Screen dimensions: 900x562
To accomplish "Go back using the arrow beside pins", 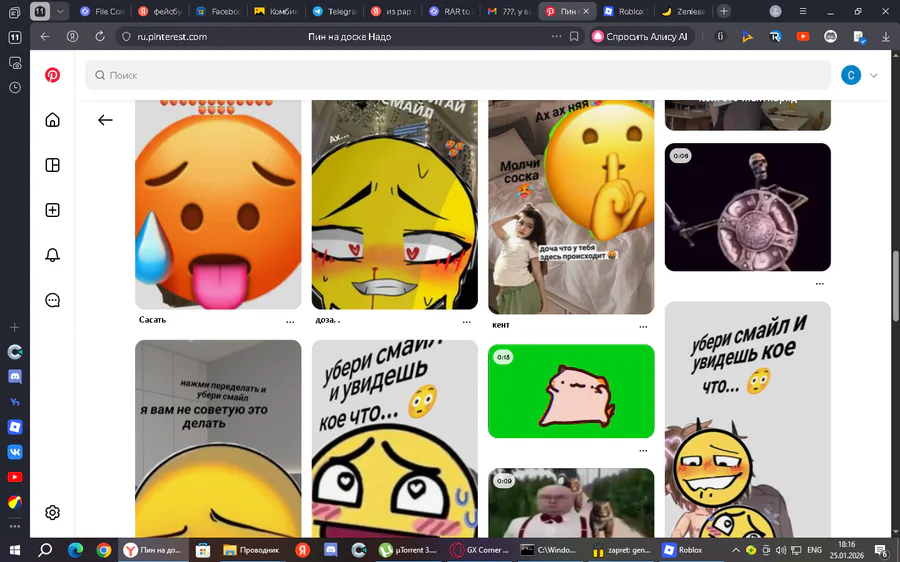I will coord(105,120).
